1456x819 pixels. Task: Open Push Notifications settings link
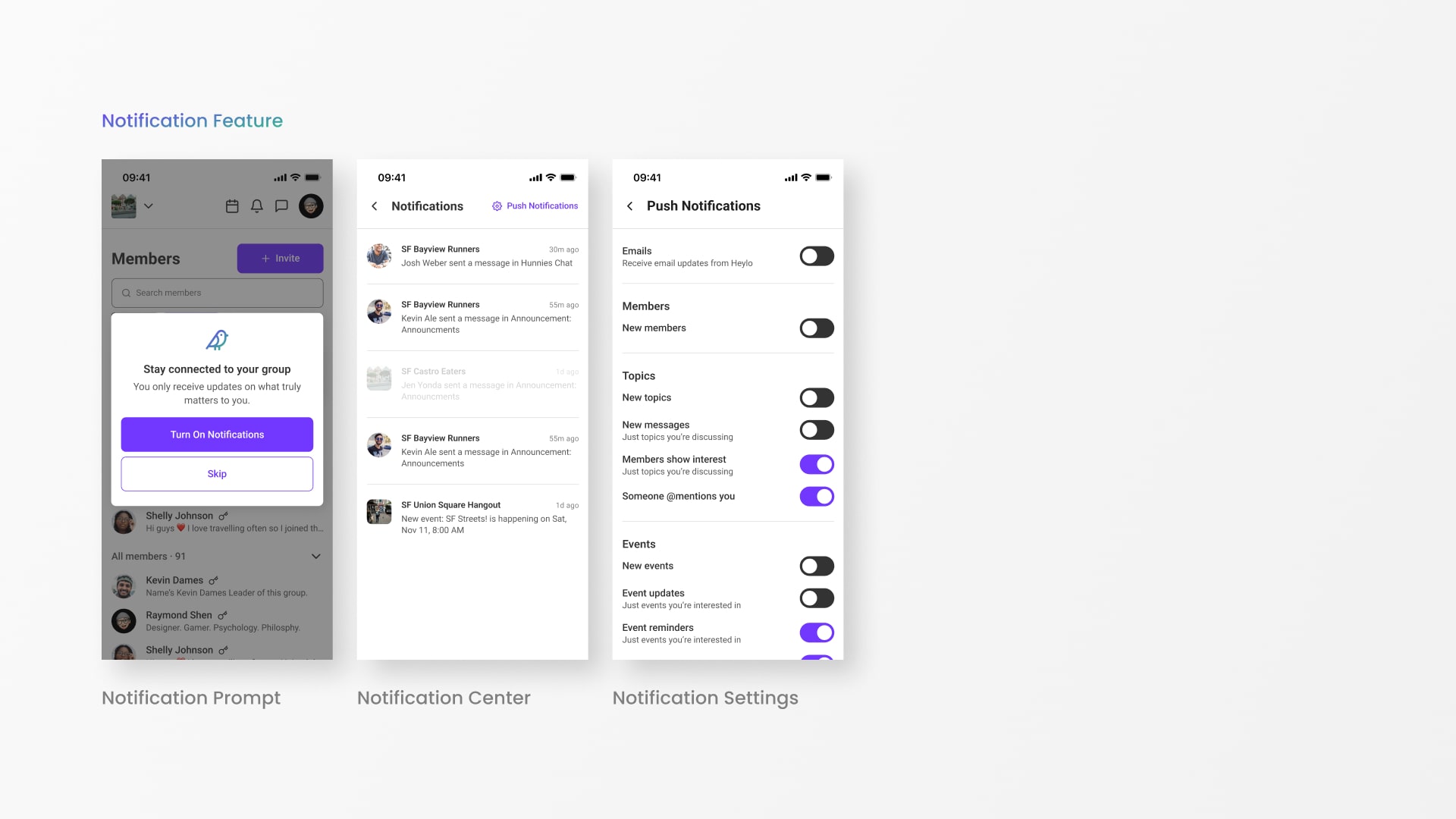(535, 206)
